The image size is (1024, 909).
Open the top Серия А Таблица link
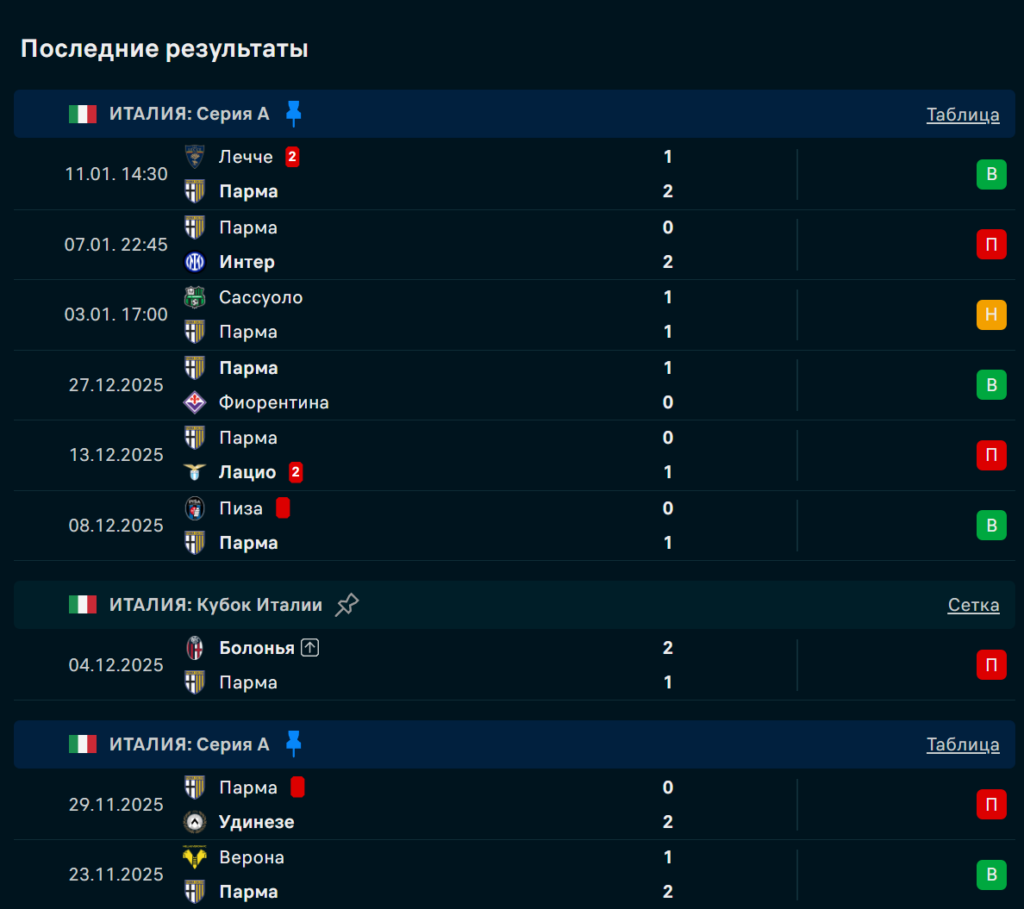coord(962,114)
